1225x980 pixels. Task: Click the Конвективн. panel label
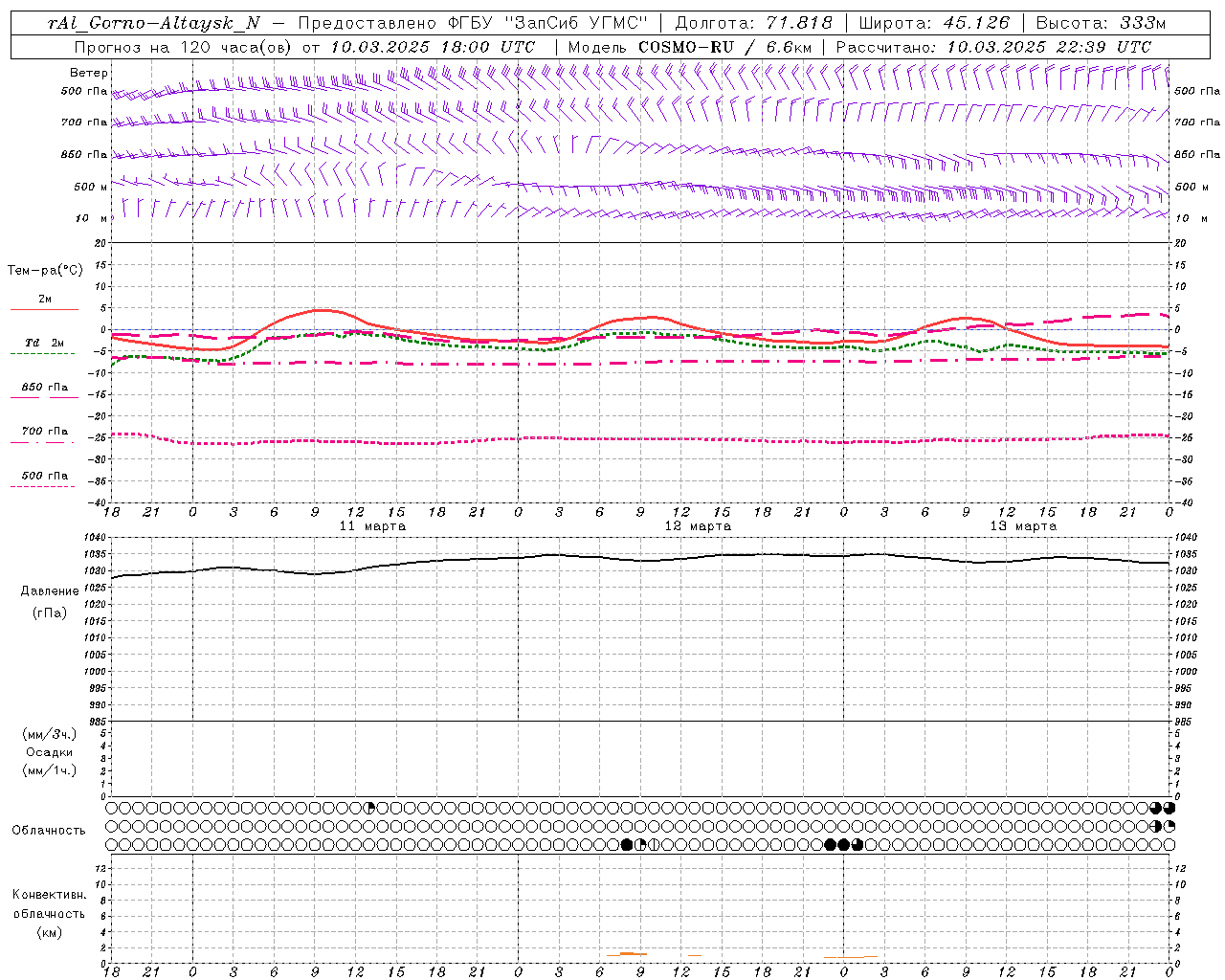click(x=50, y=895)
